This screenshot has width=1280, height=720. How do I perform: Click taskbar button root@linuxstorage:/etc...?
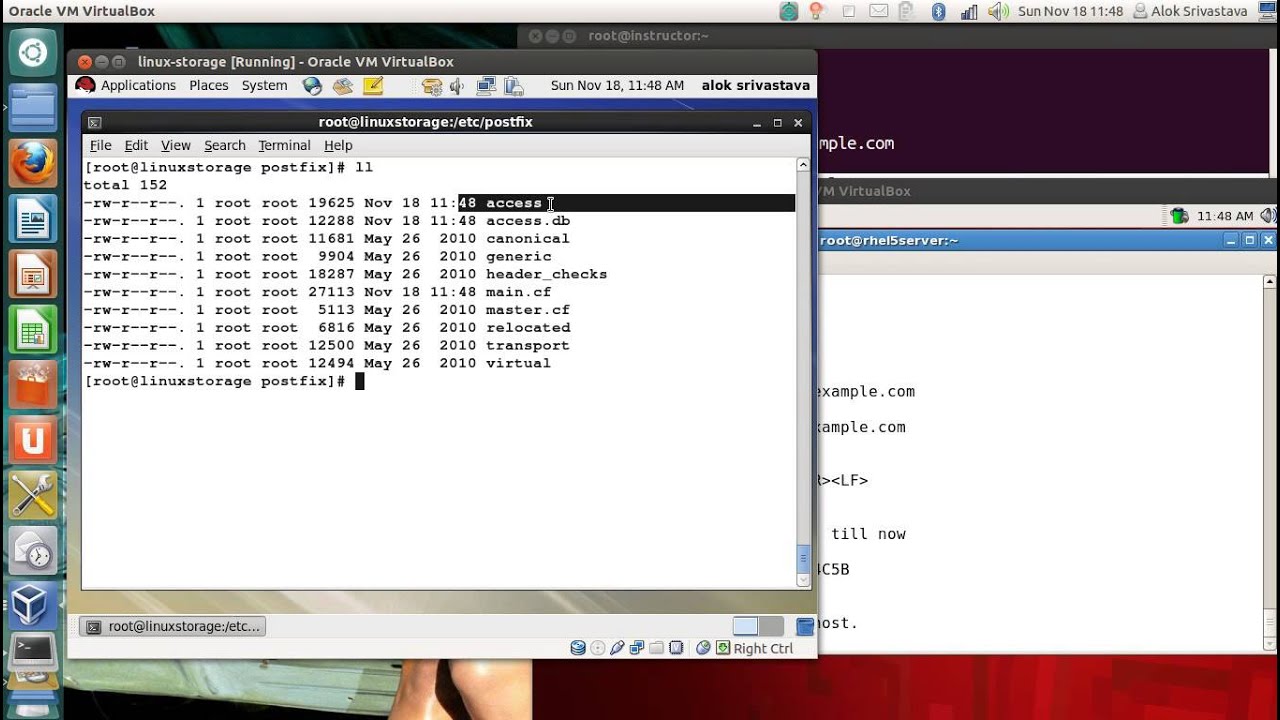pos(173,627)
